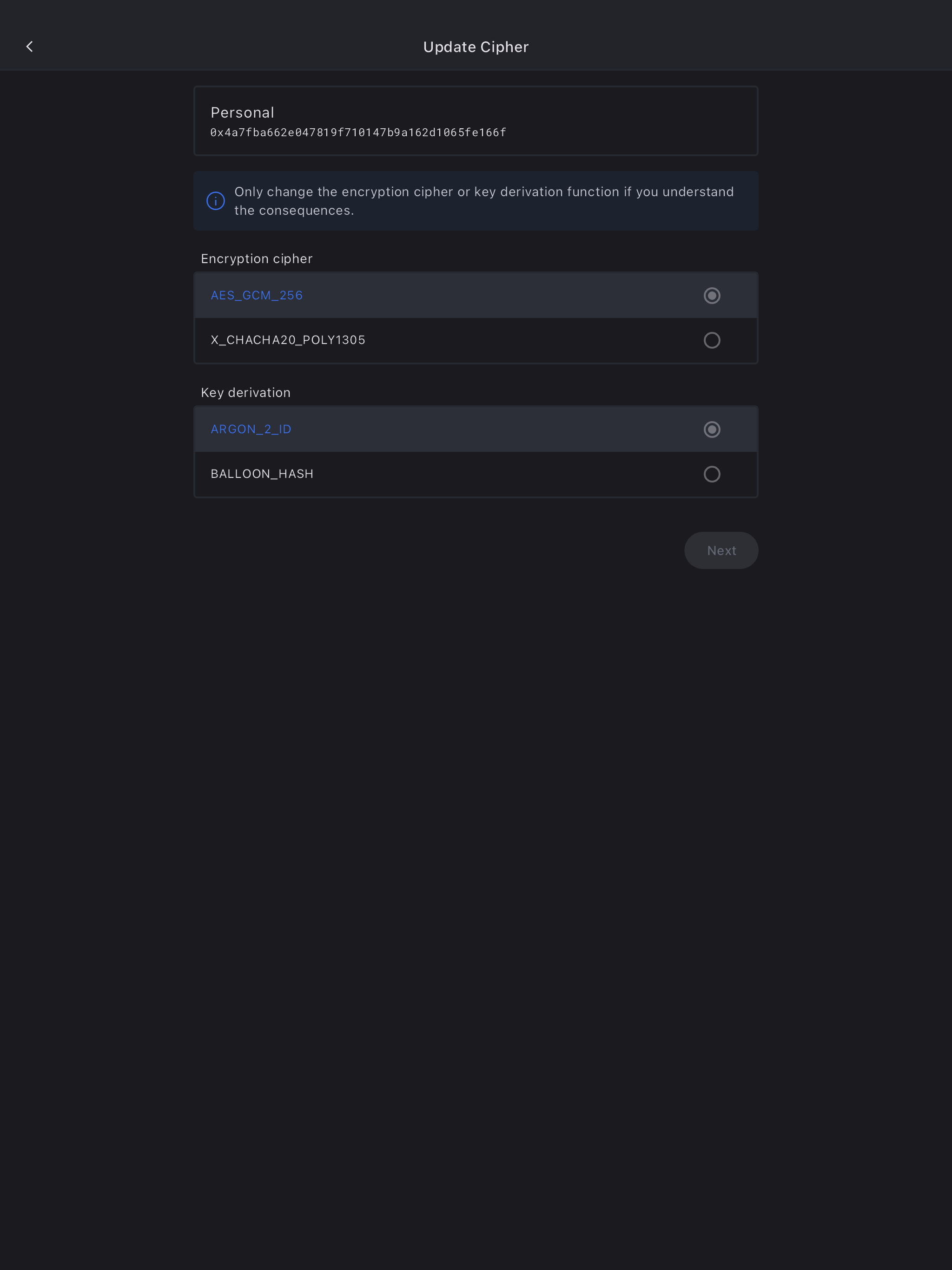Image resolution: width=952 pixels, height=1270 pixels.
Task: Click 'the consequences.' notice text line
Action: tap(294, 211)
